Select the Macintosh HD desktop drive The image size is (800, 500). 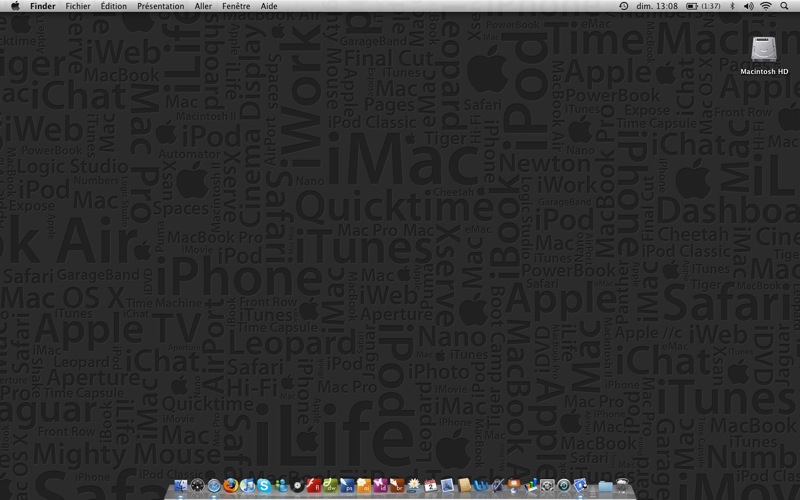[764, 56]
